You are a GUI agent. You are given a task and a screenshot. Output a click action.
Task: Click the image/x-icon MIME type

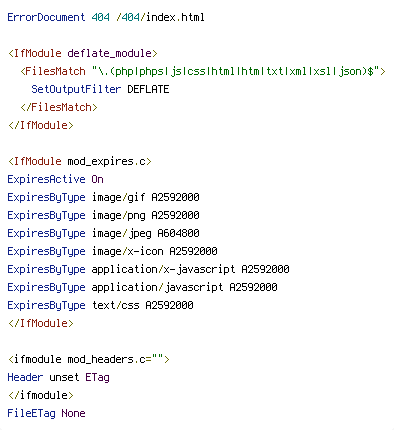pyautogui.click(x=128, y=251)
